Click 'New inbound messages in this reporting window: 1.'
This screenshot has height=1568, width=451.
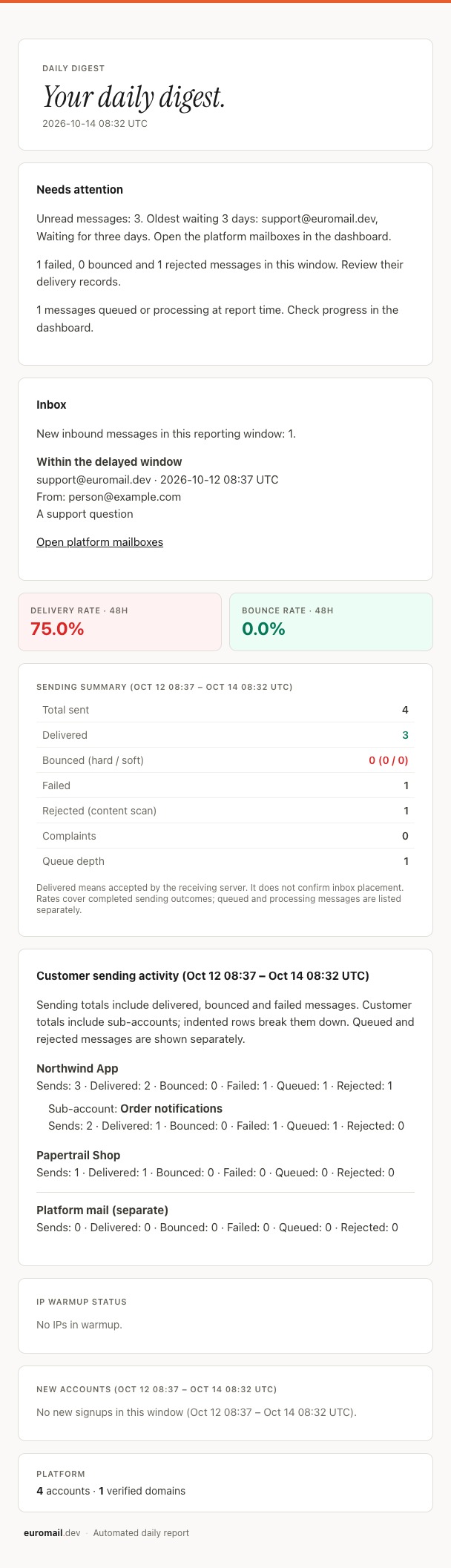(166, 434)
